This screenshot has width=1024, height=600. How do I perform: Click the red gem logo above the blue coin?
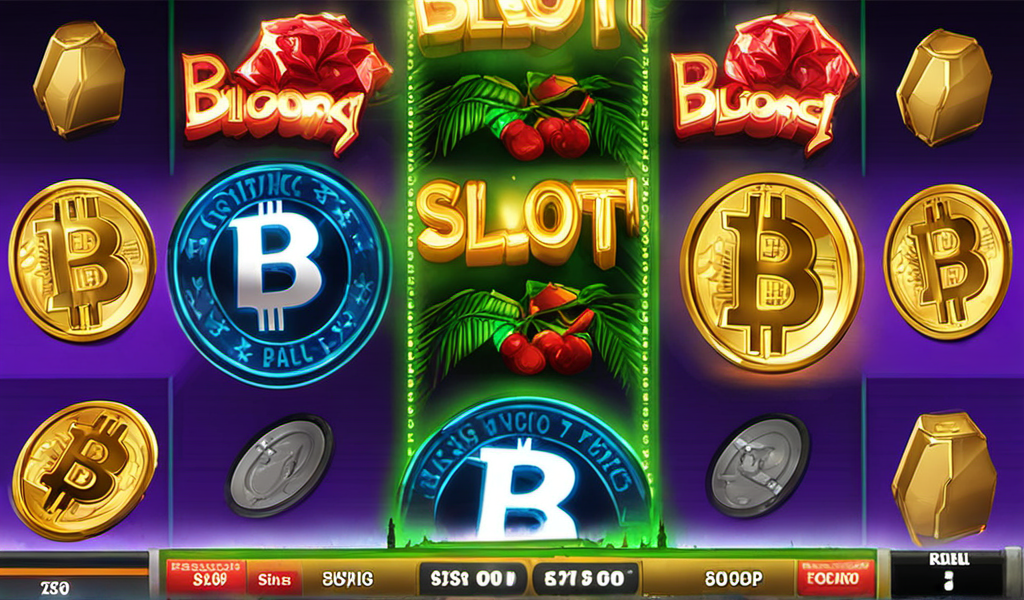pos(285,85)
